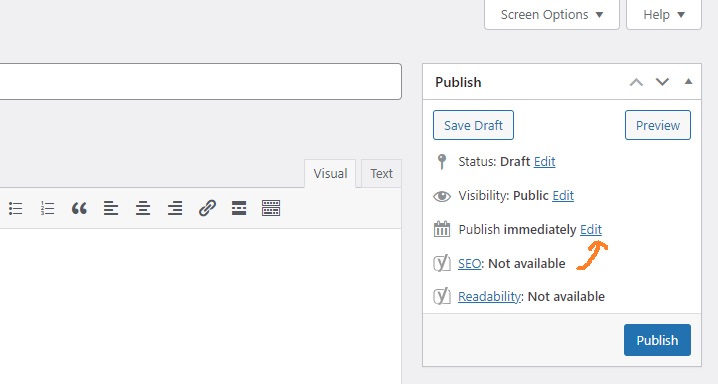Move Publish box up
The width and height of the screenshot is (718, 384).
636,82
